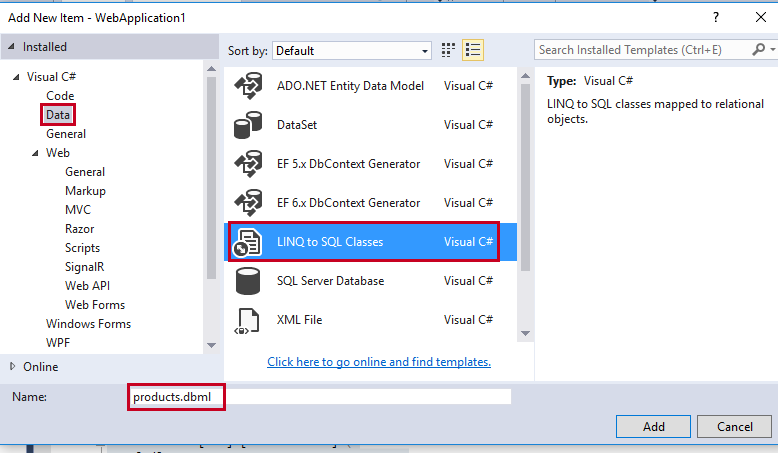The width and height of the screenshot is (778, 453).
Task: Click the DataSet template icon
Action: point(248,125)
